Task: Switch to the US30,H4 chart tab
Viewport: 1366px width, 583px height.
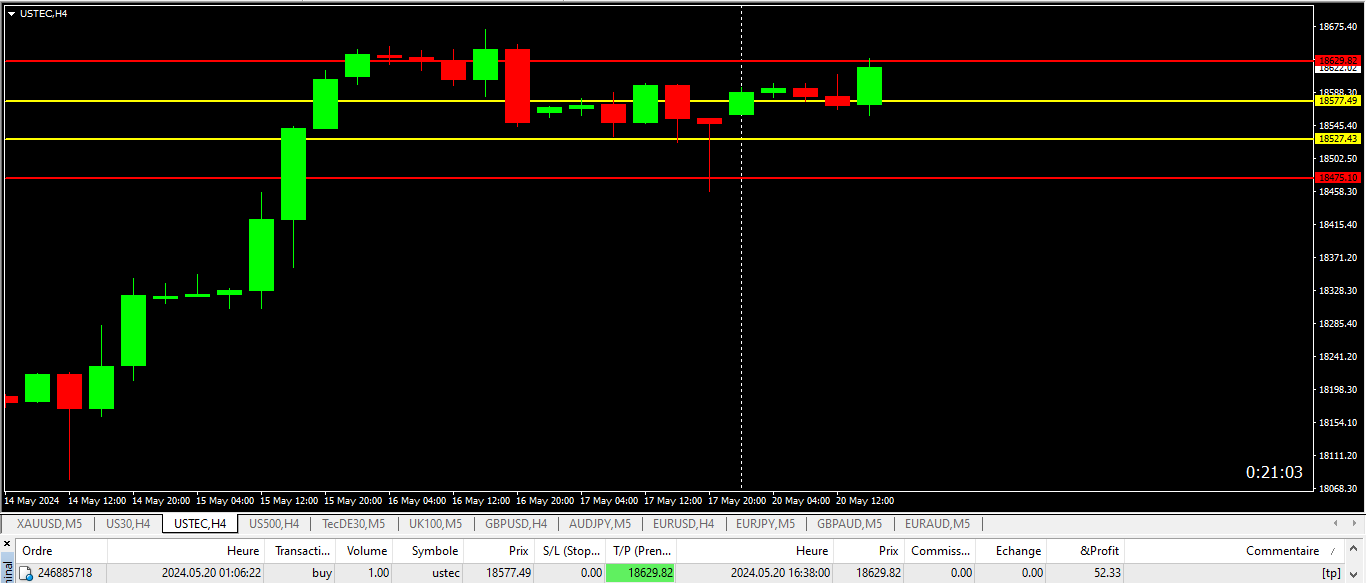Action: 128,523
